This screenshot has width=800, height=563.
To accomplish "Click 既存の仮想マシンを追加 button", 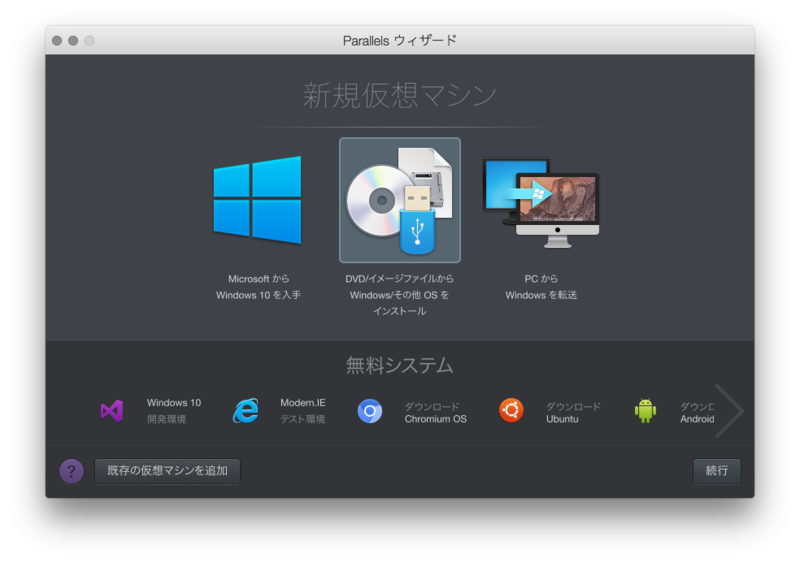I will pyautogui.click(x=167, y=471).
